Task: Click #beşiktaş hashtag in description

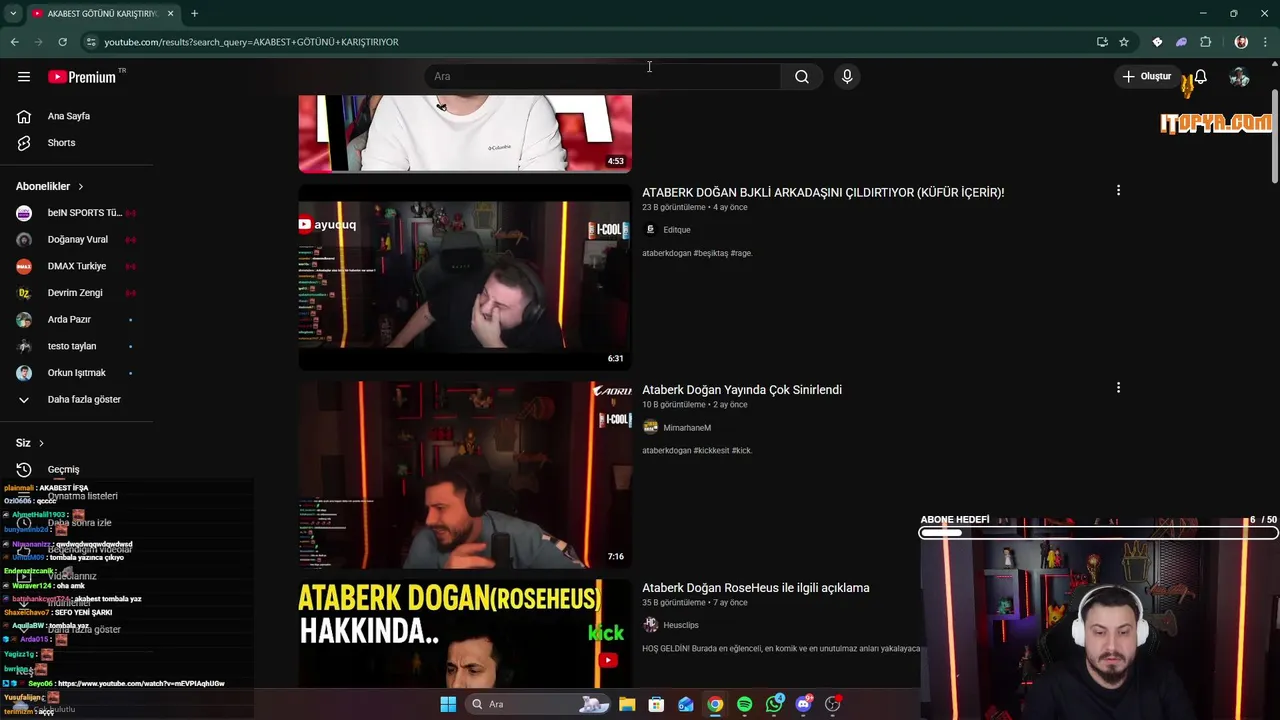Action: coord(711,253)
